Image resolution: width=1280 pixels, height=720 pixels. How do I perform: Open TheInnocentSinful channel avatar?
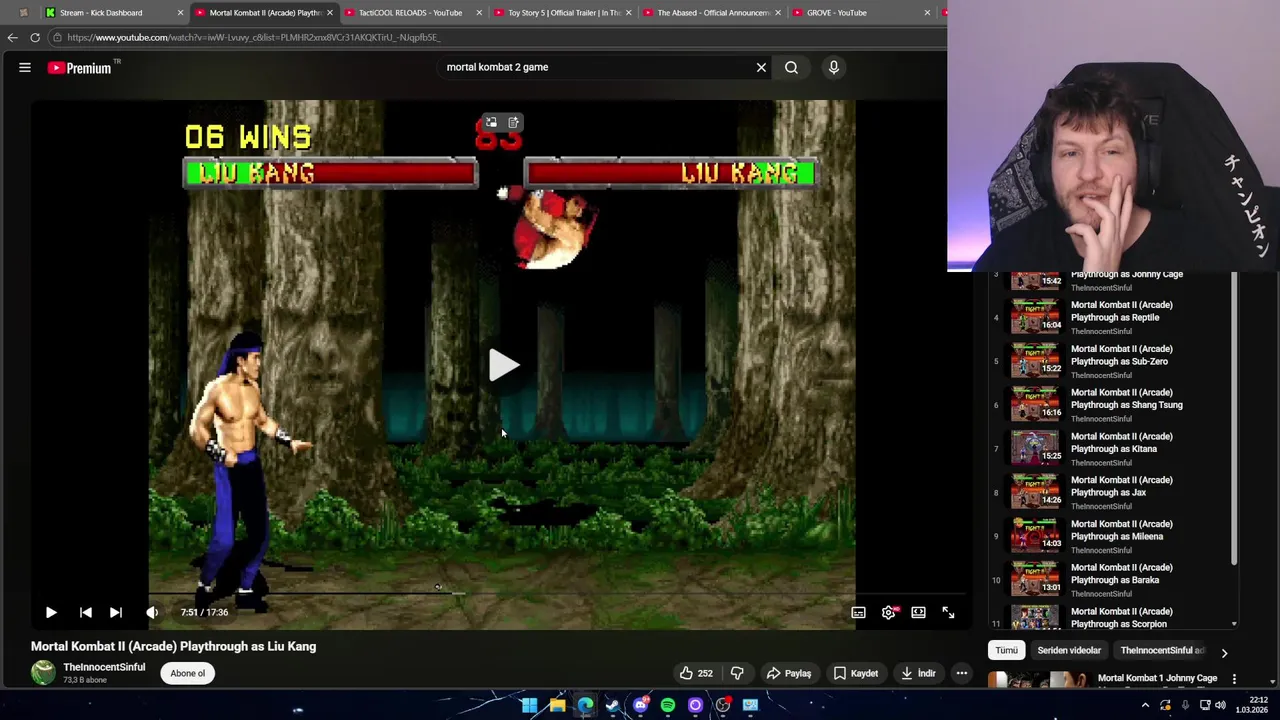43,673
